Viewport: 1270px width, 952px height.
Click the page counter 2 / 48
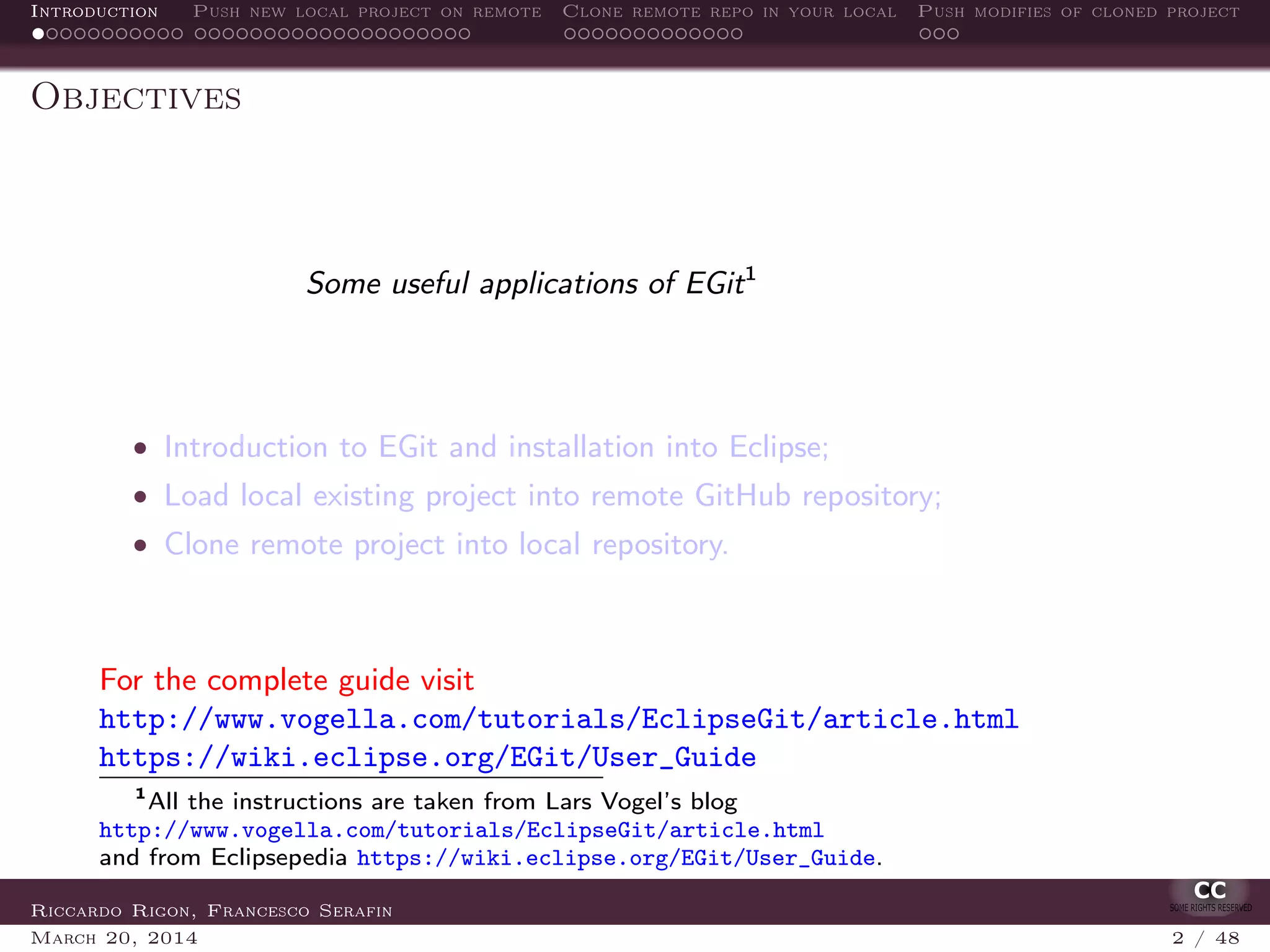pyautogui.click(x=1206, y=938)
